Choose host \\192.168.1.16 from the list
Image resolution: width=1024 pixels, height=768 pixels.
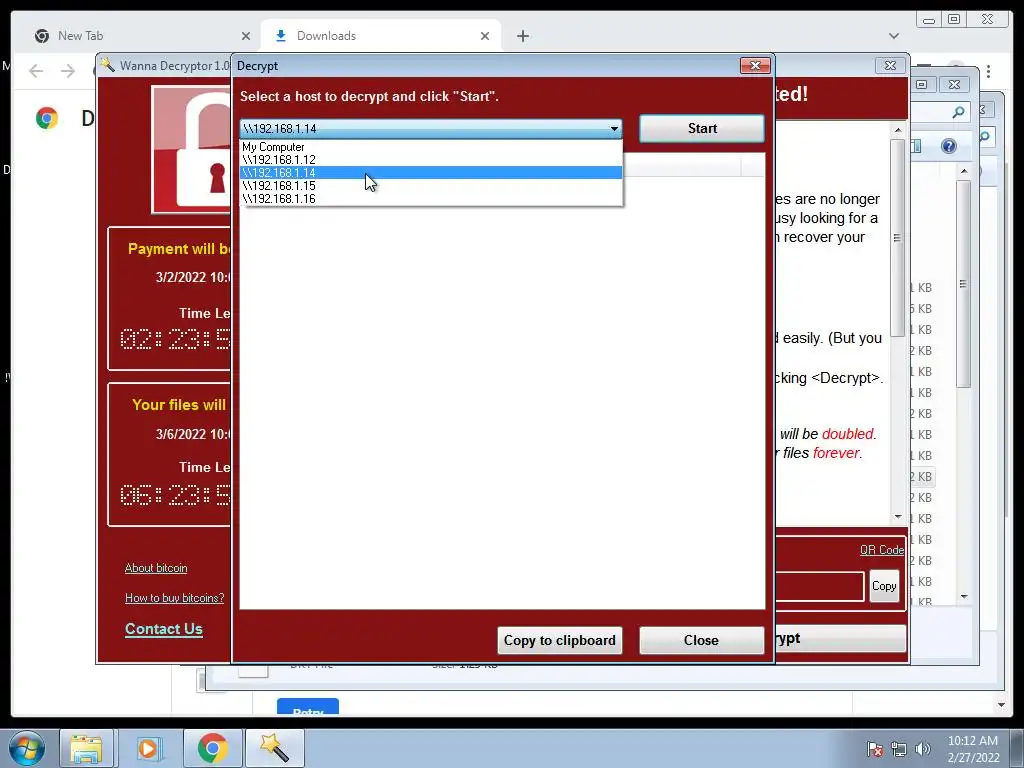431,199
